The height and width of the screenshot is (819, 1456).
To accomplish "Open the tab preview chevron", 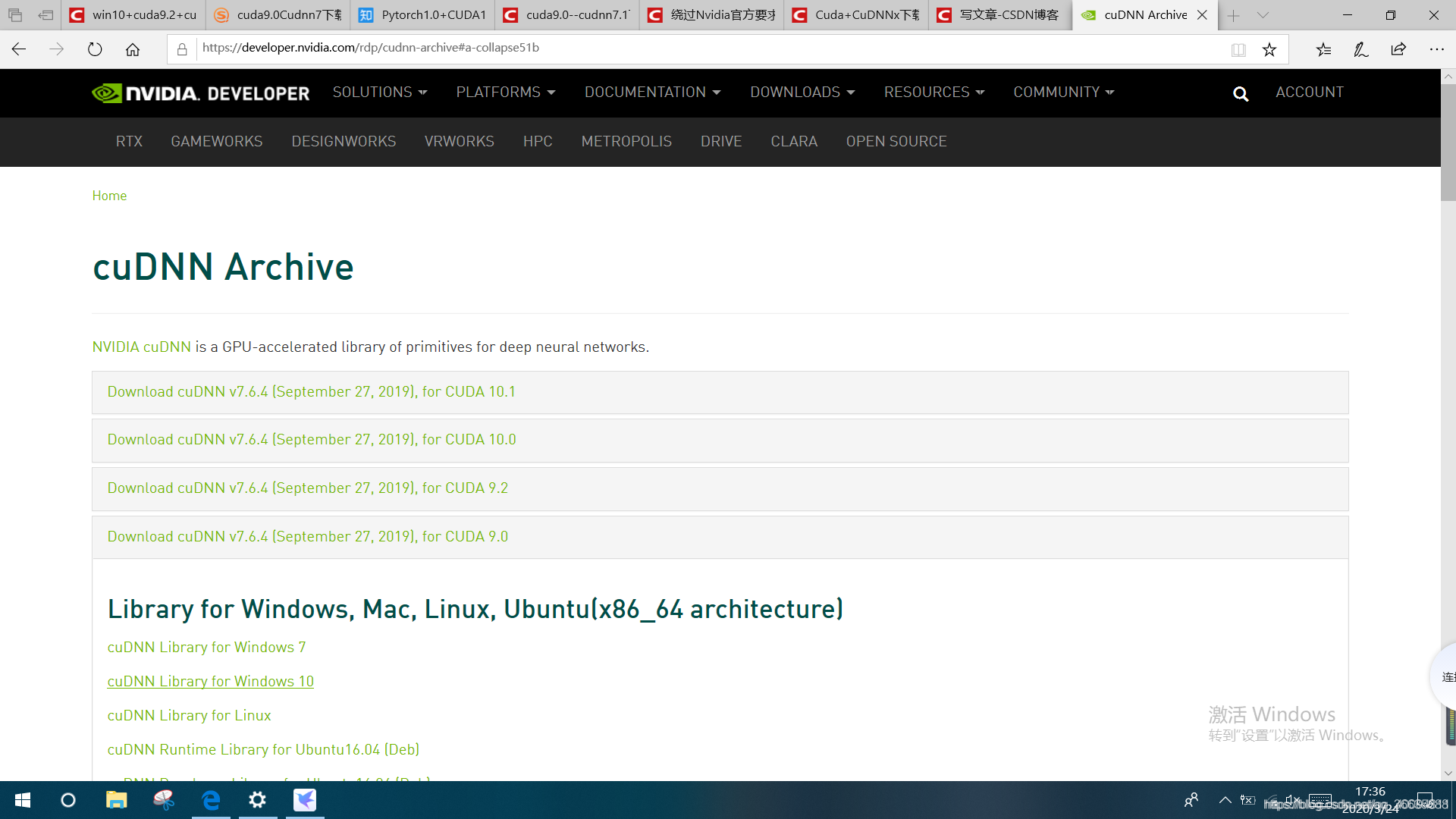I will pyautogui.click(x=1263, y=15).
